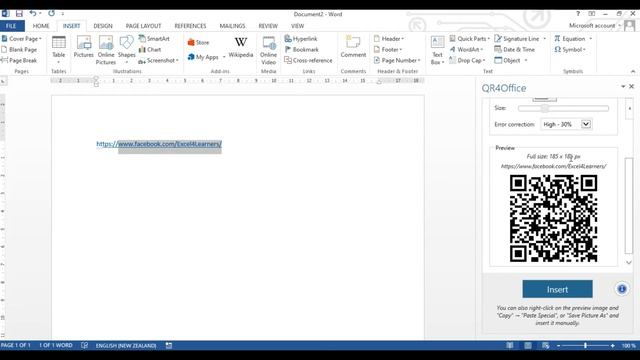
Task: Click the QR4Office info icon
Action: 622,289
